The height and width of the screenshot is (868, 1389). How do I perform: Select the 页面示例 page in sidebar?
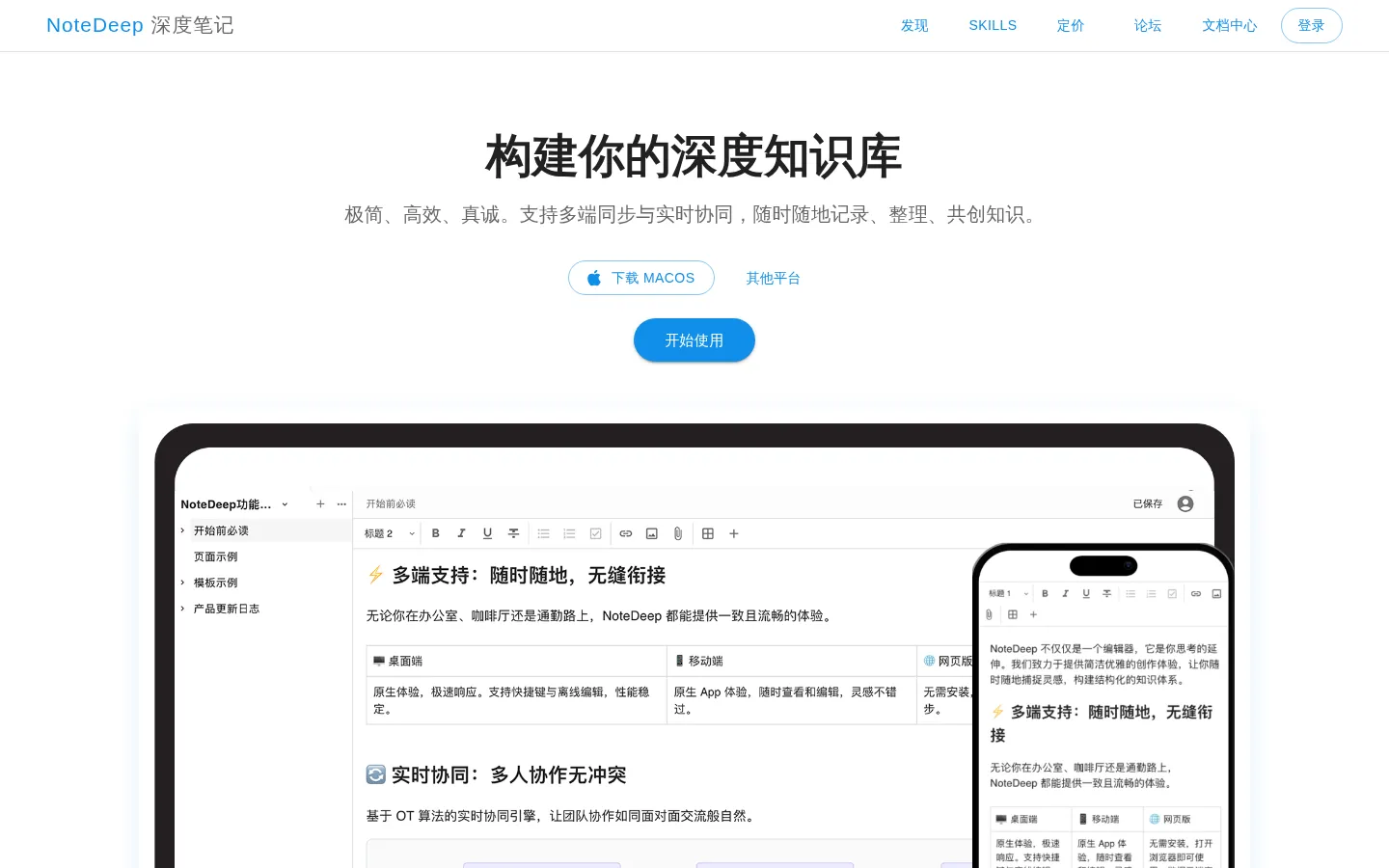click(x=216, y=556)
